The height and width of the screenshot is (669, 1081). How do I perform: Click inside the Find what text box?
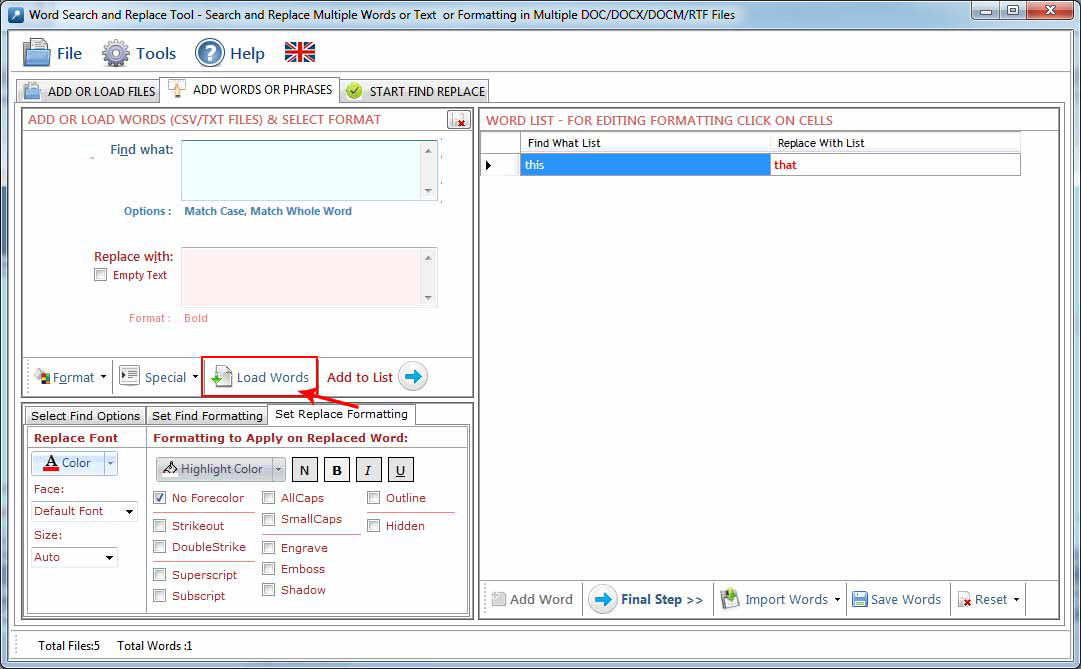click(x=301, y=170)
